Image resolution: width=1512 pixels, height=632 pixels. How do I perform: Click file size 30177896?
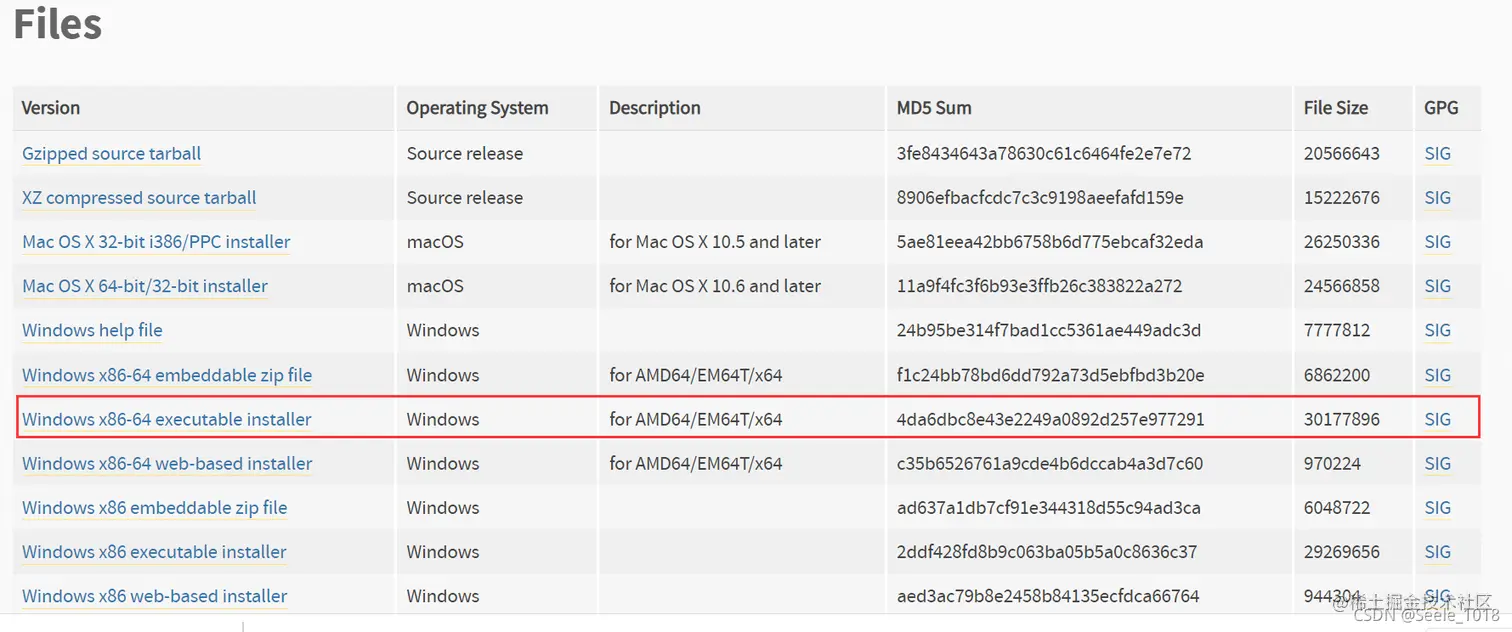[1342, 419]
